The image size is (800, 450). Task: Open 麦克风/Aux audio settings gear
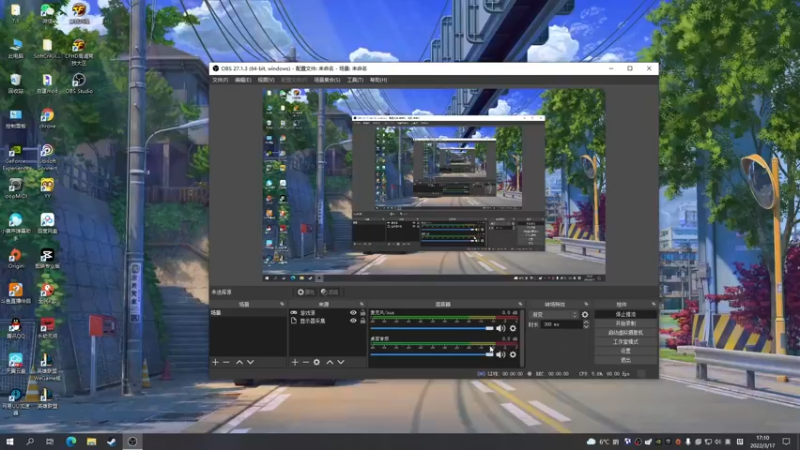[x=513, y=329]
